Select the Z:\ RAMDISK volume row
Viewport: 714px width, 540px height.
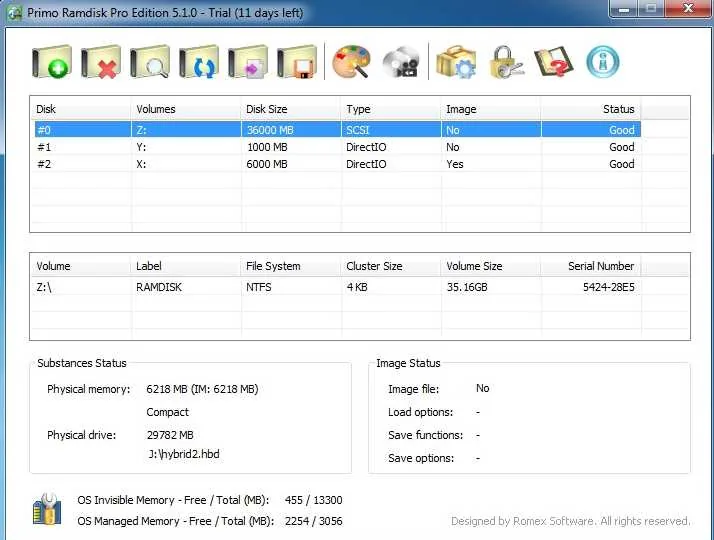point(338,287)
